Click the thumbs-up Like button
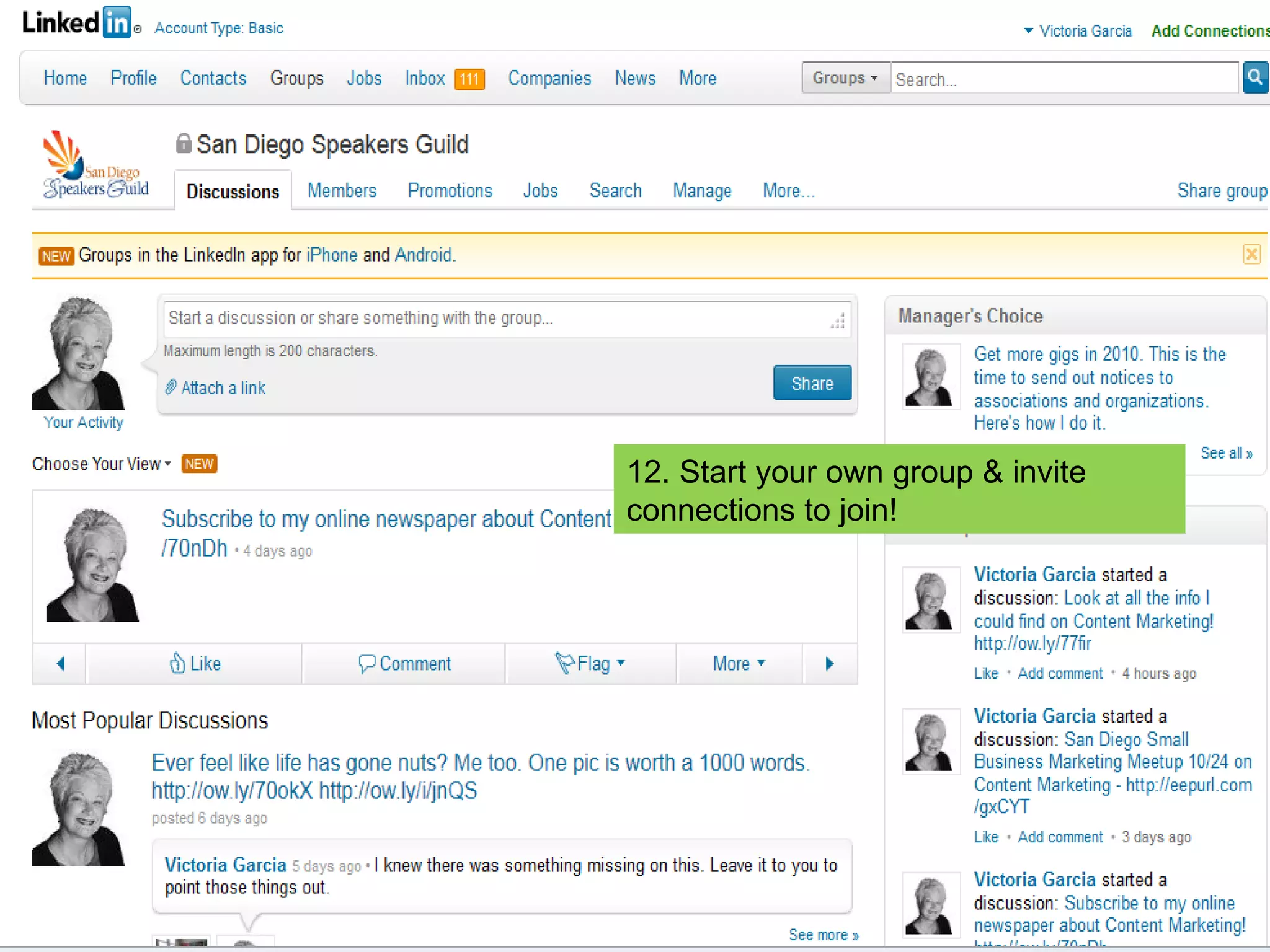The width and height of the screenshot is (1270, 952). tap(195, 663)
